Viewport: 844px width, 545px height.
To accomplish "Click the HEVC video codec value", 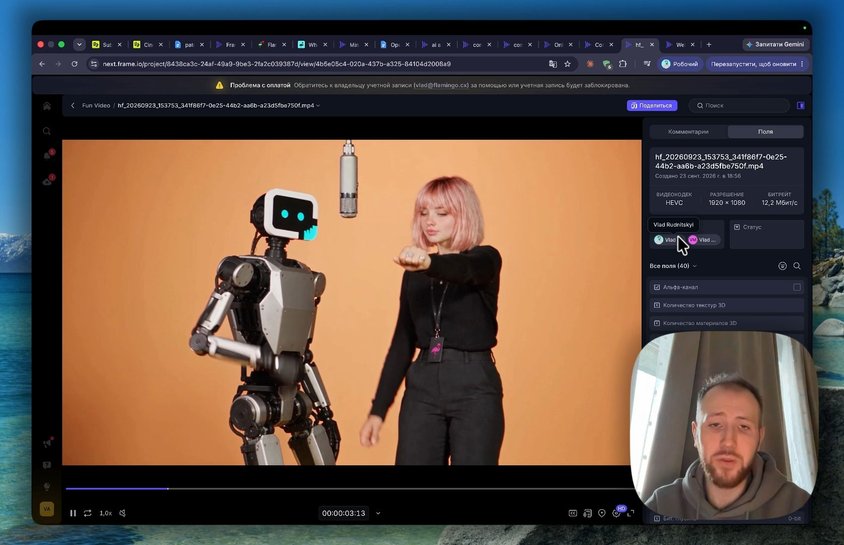I will pyautogui.click(x=674, y=203).
